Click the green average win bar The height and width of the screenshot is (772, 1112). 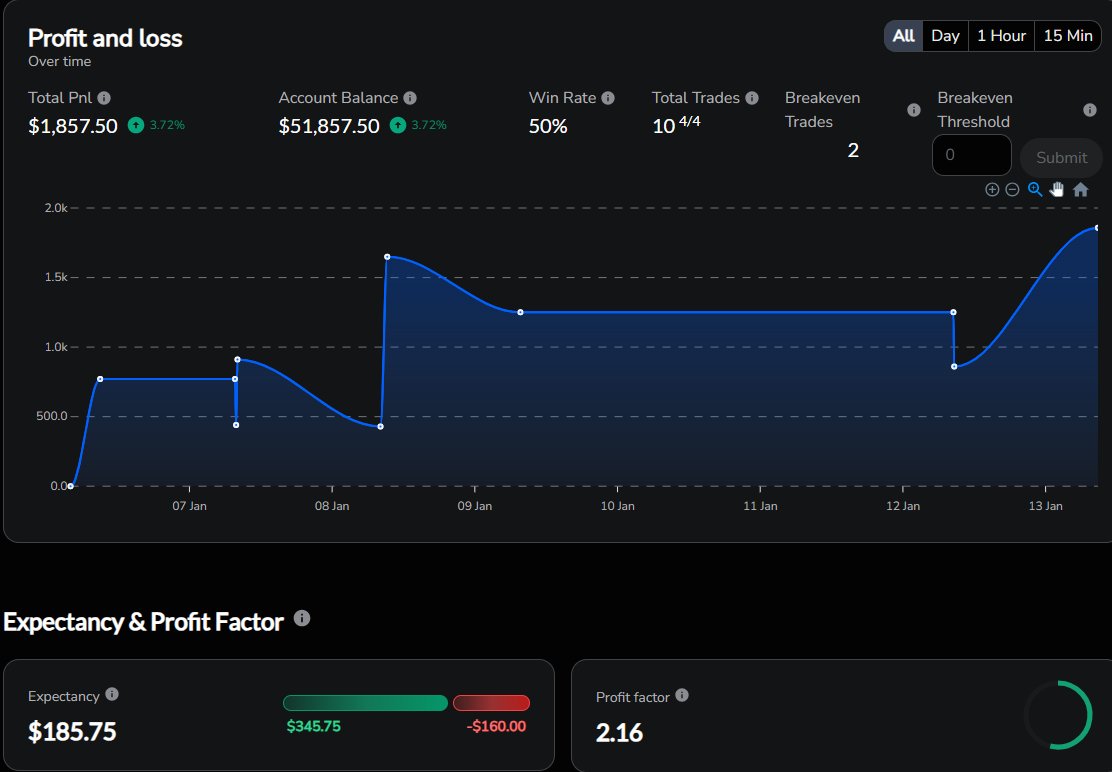click(365, 703)
